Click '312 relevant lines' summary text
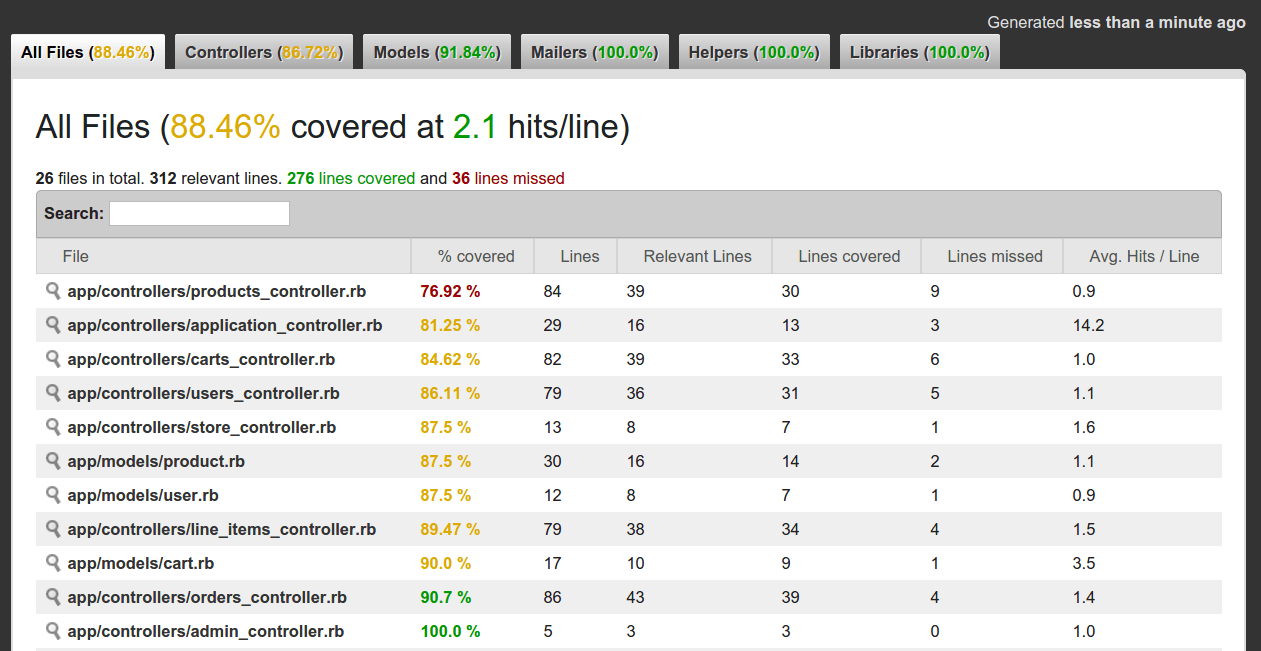This screenshot has width=1261, height=651. click(x=215, y=178)
